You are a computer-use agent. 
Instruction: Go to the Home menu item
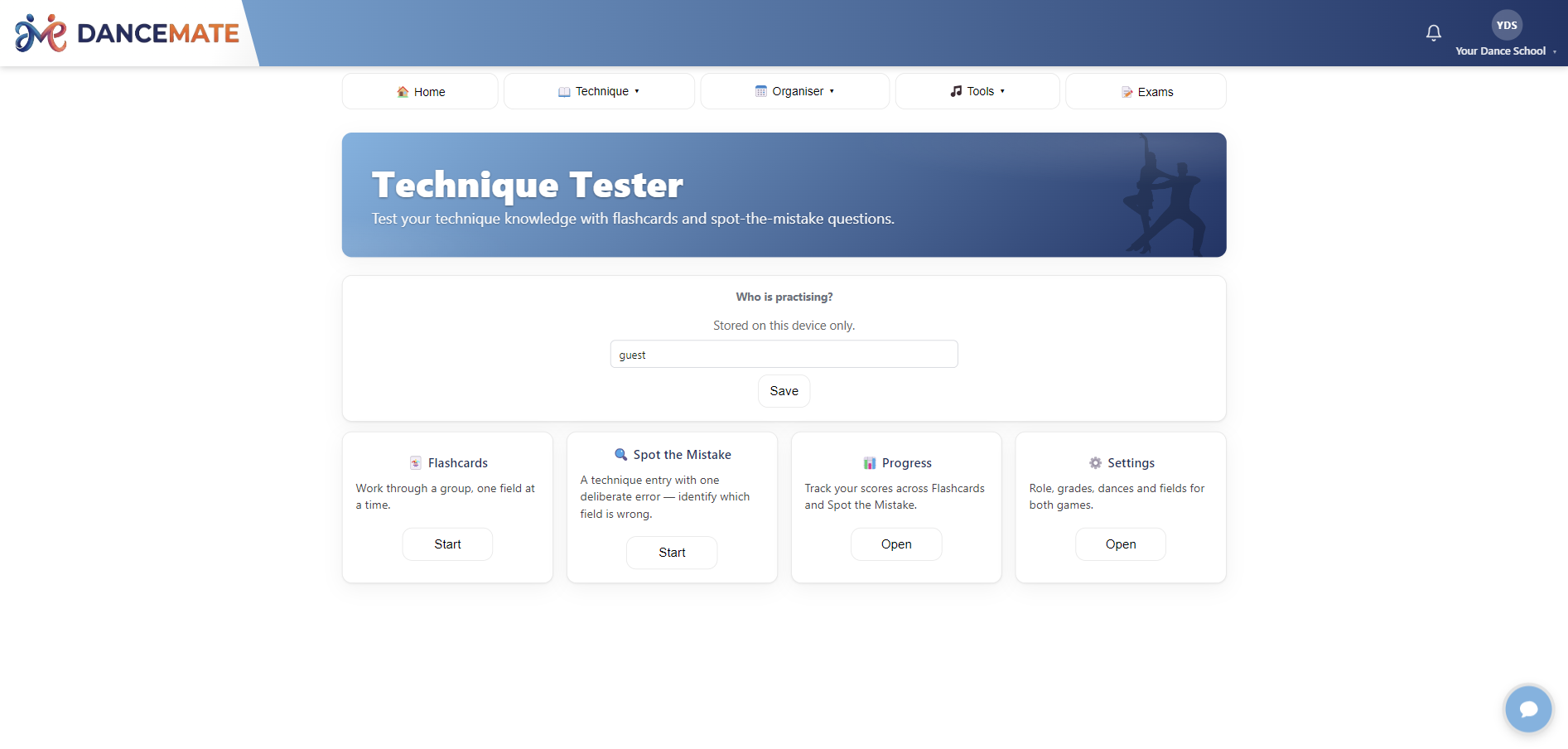(420, 91)
